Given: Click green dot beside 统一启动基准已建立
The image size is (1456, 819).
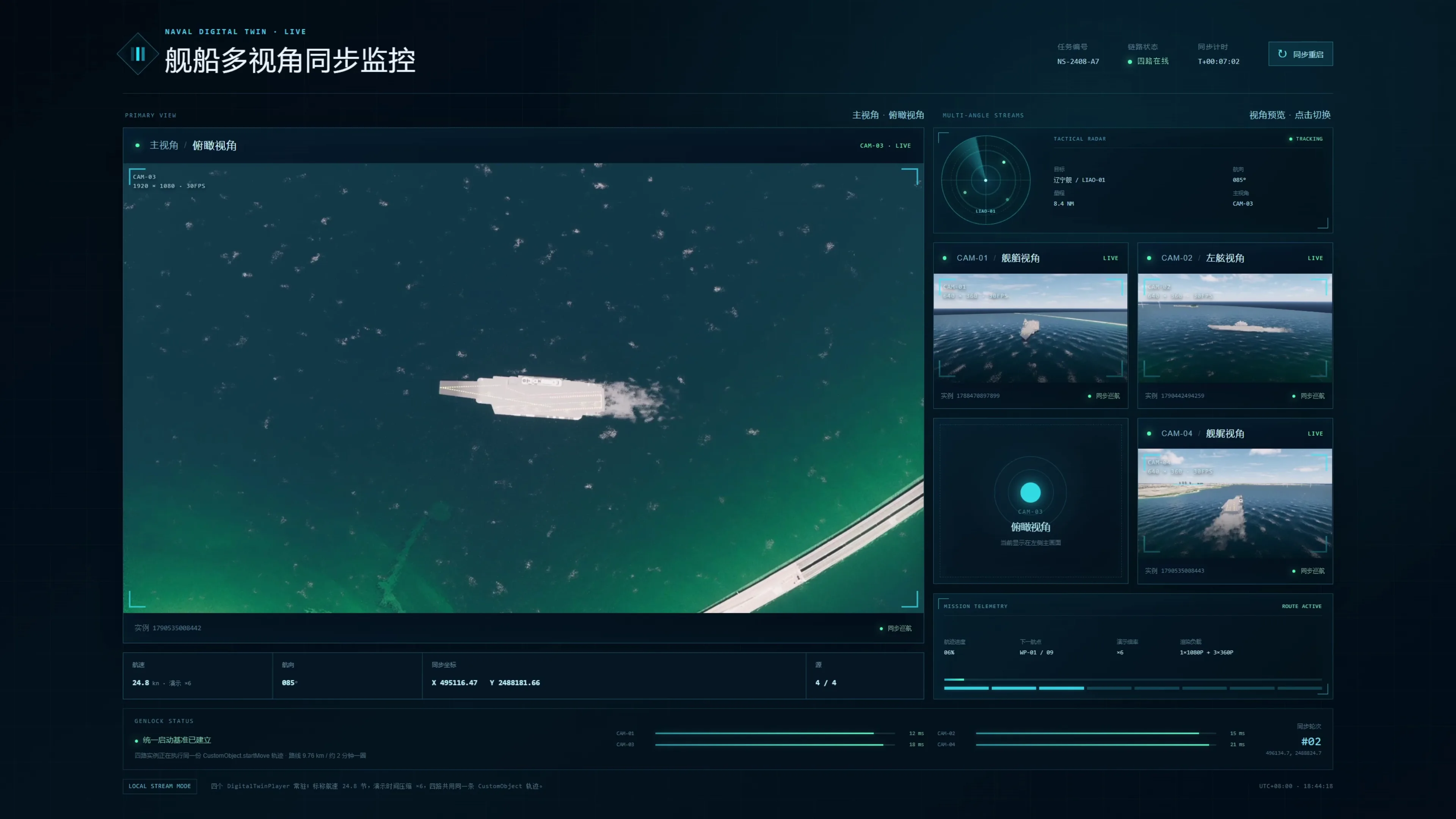Looking at the screenshot, I should (x=136, y=741).
